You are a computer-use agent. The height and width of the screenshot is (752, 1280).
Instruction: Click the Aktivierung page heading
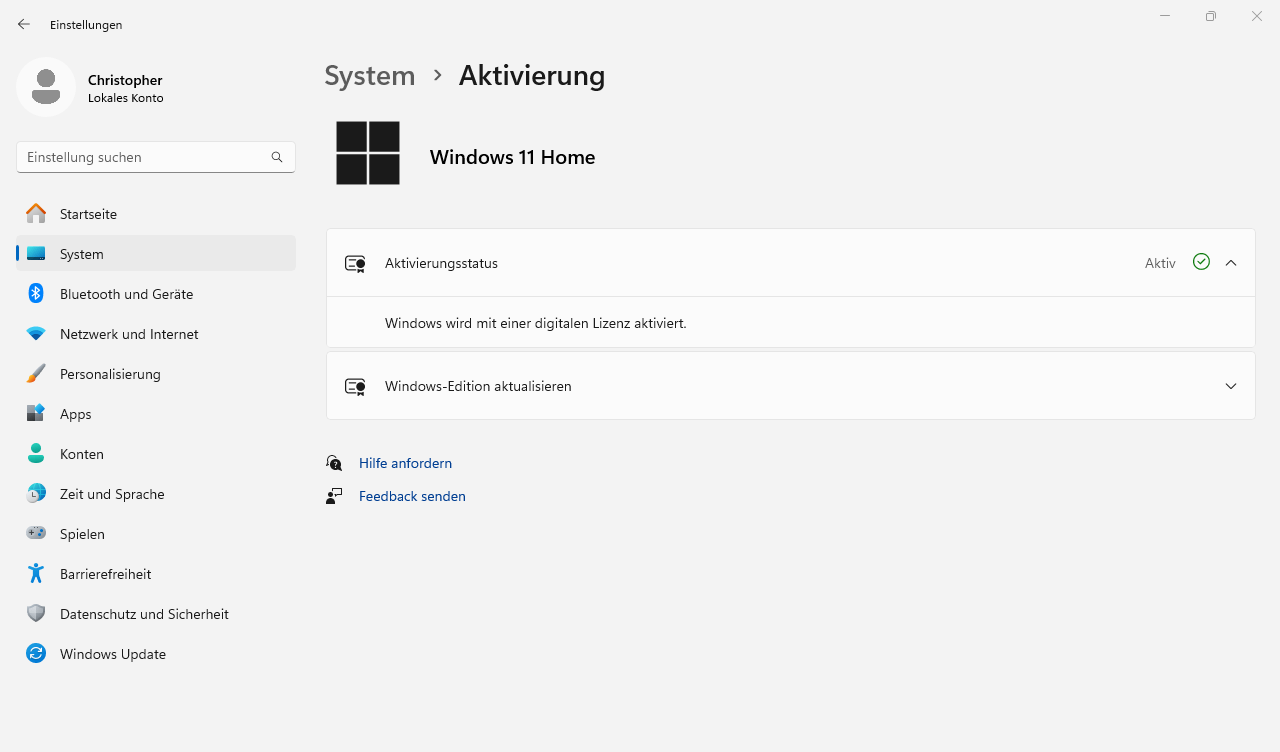tap(532, 76)
